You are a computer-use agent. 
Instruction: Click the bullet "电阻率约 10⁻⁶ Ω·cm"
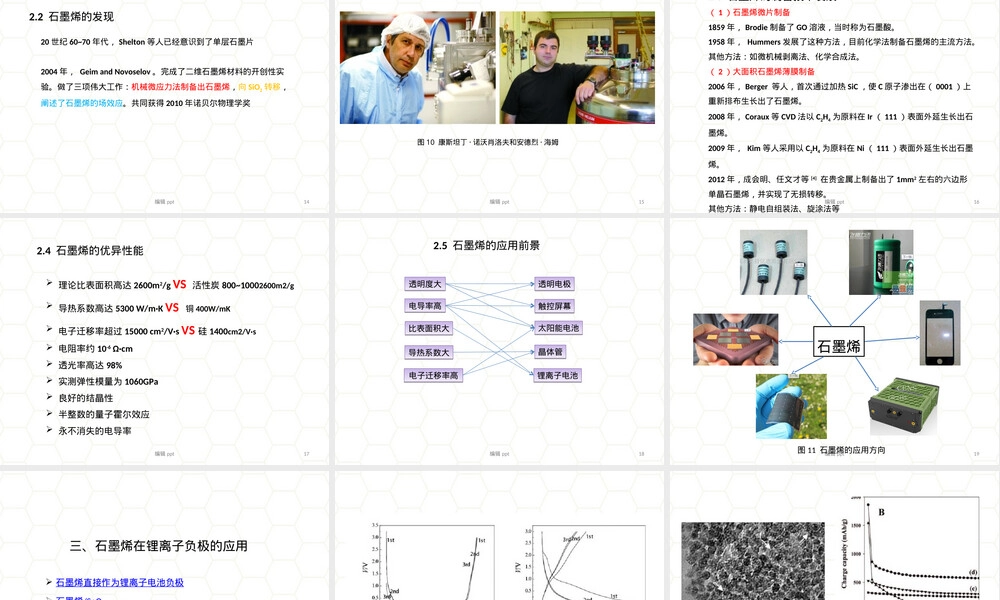point(96,349)
